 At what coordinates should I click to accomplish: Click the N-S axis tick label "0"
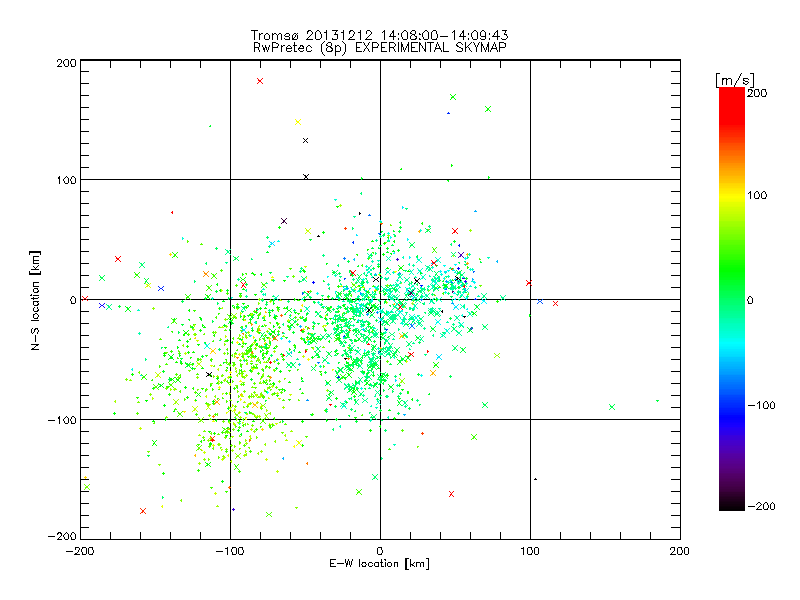73,300
